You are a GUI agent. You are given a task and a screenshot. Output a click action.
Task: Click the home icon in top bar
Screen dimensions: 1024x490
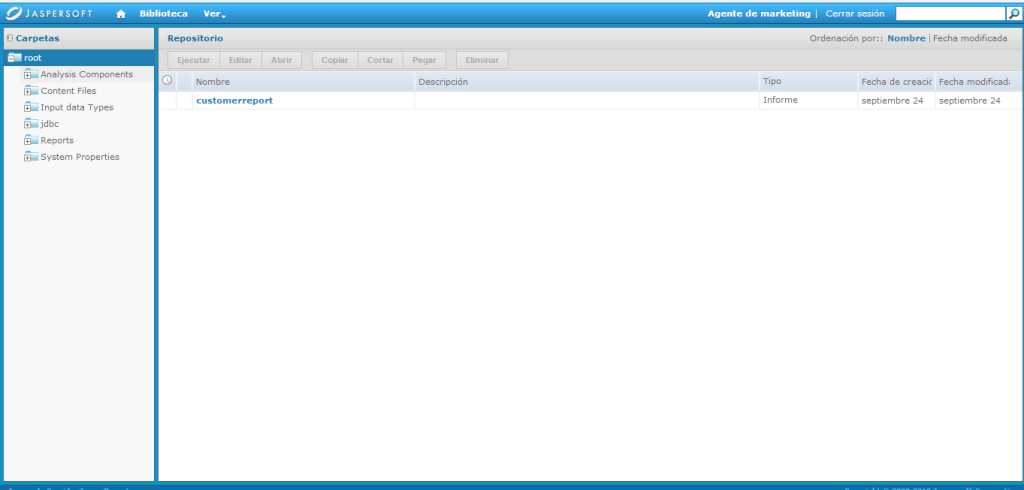click(121, 14)
